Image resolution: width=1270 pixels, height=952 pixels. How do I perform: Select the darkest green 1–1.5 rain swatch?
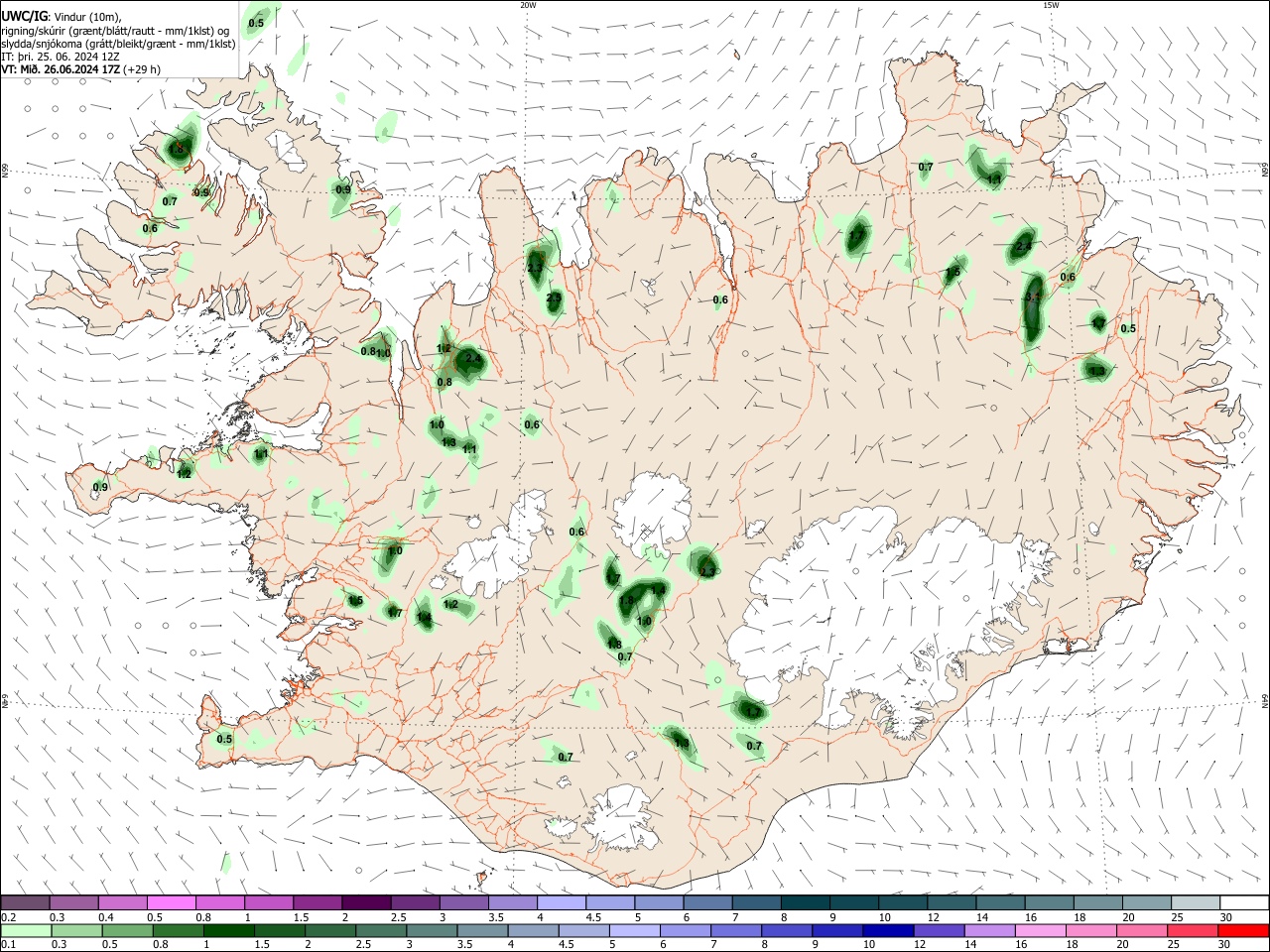[x=228, y=931]
